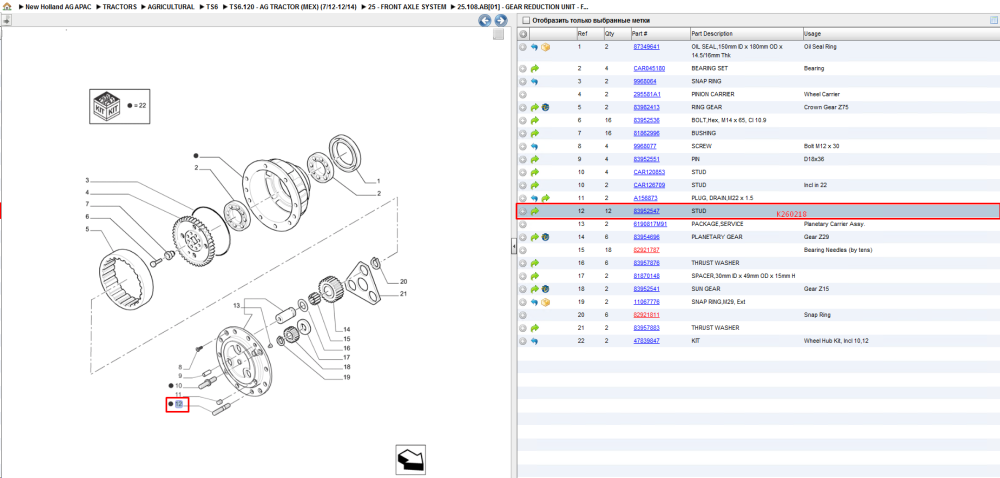Open part number 83952547 link
Viewport: 1000px width, 478px height.
click(x=646, y=211)
